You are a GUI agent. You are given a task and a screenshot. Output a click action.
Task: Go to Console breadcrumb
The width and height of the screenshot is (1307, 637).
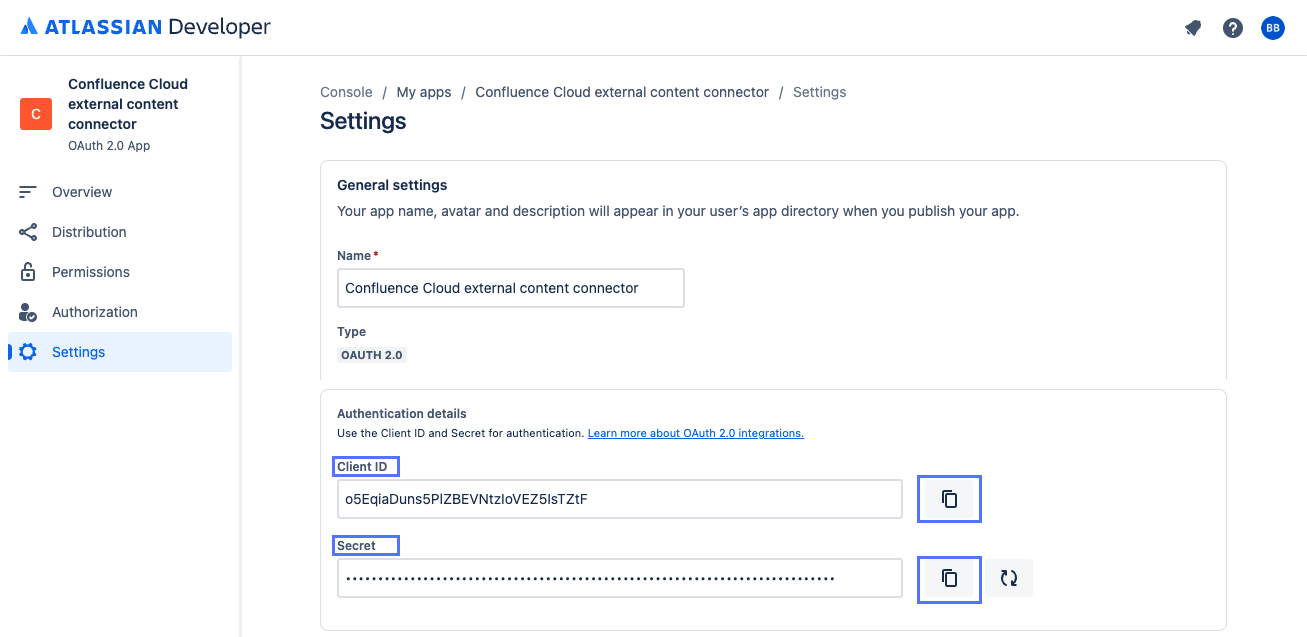pos(346,92)
